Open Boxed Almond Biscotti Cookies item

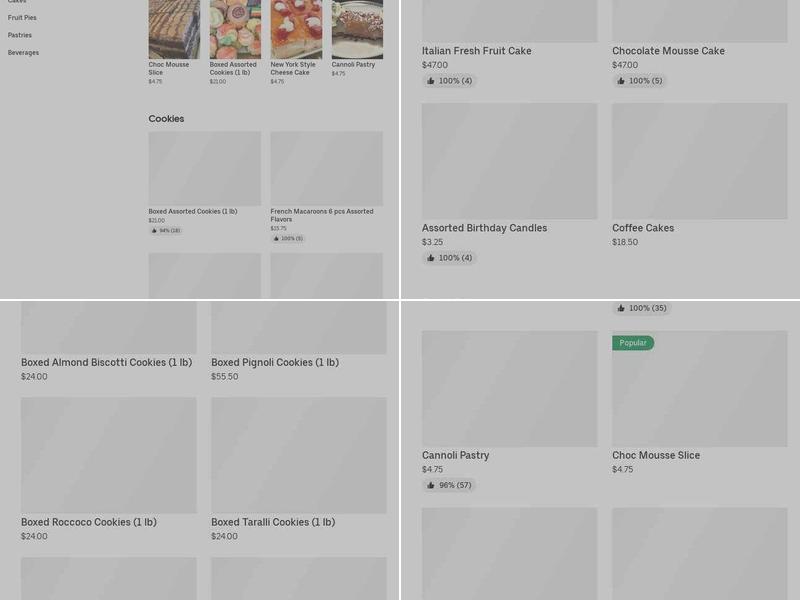(x=109, y=341)
